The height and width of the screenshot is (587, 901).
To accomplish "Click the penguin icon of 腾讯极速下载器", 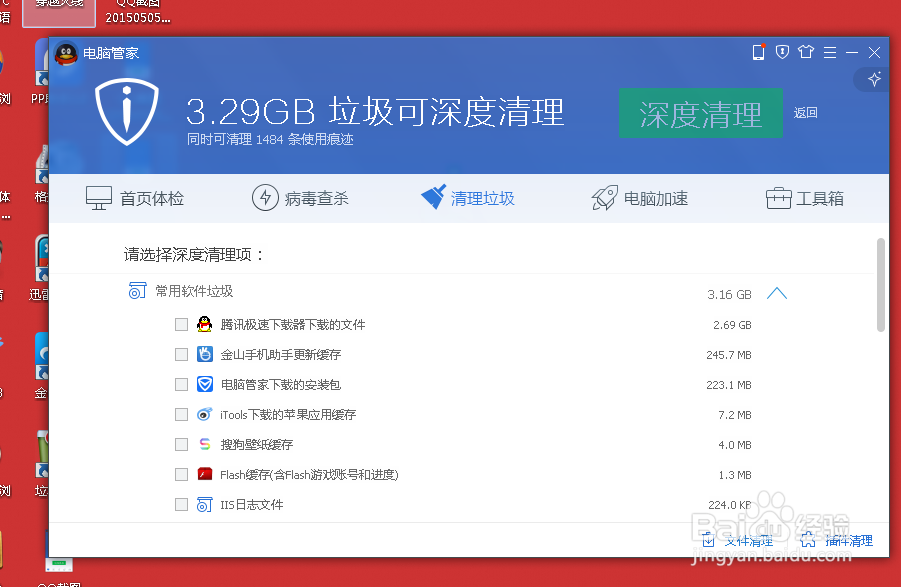I will [205, 325].
